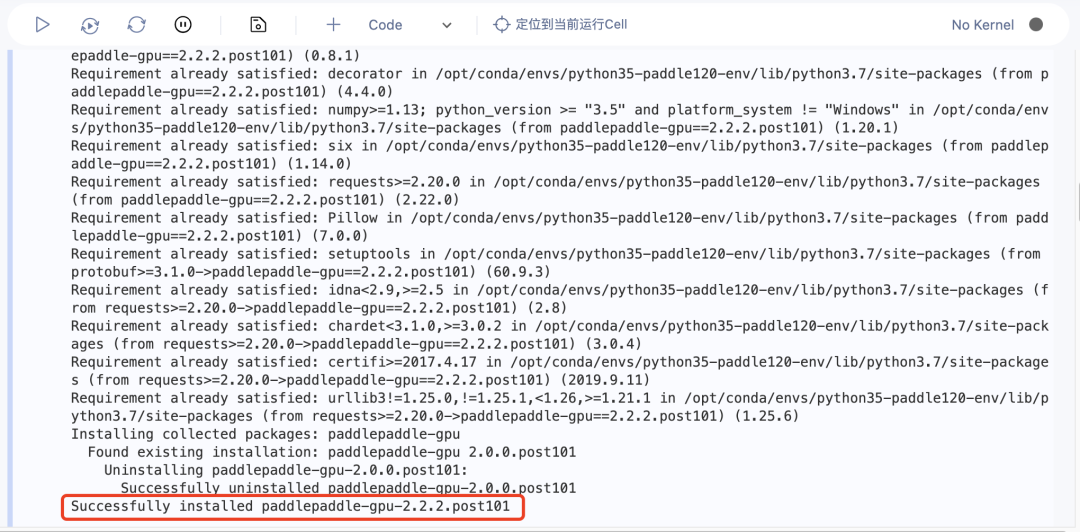Click the '(1.25.6)' urllib3 version text
Viewport: 1080px width, 532px height.
point(766,416)
